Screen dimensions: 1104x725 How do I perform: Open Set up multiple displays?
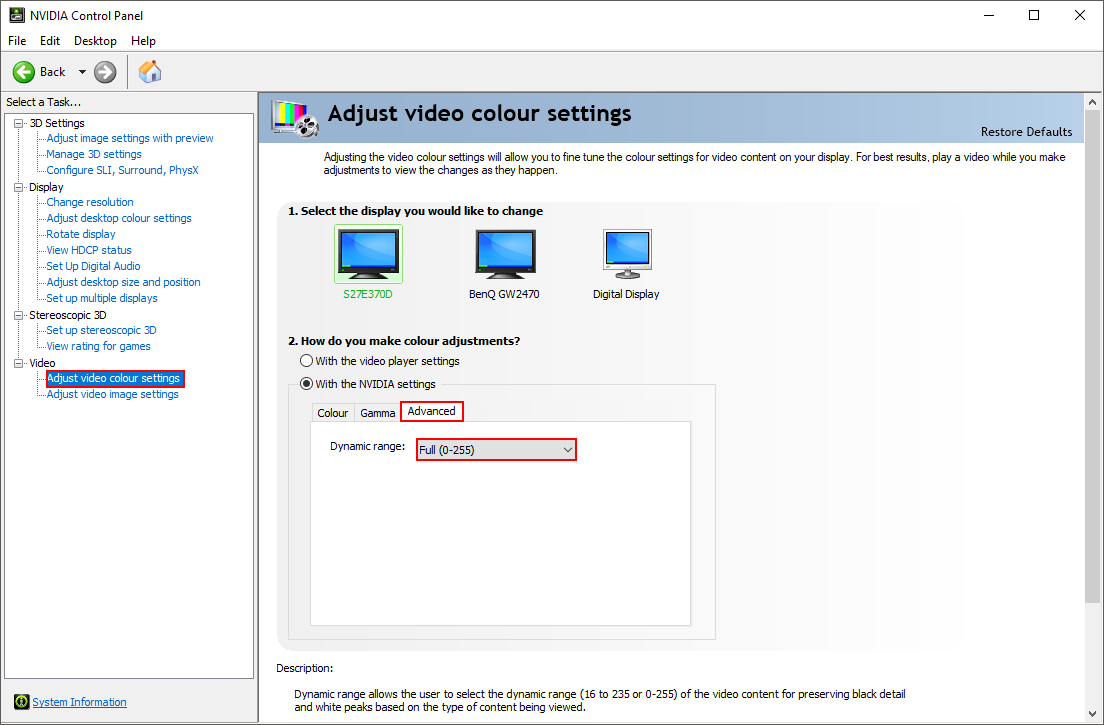(102, 298)
